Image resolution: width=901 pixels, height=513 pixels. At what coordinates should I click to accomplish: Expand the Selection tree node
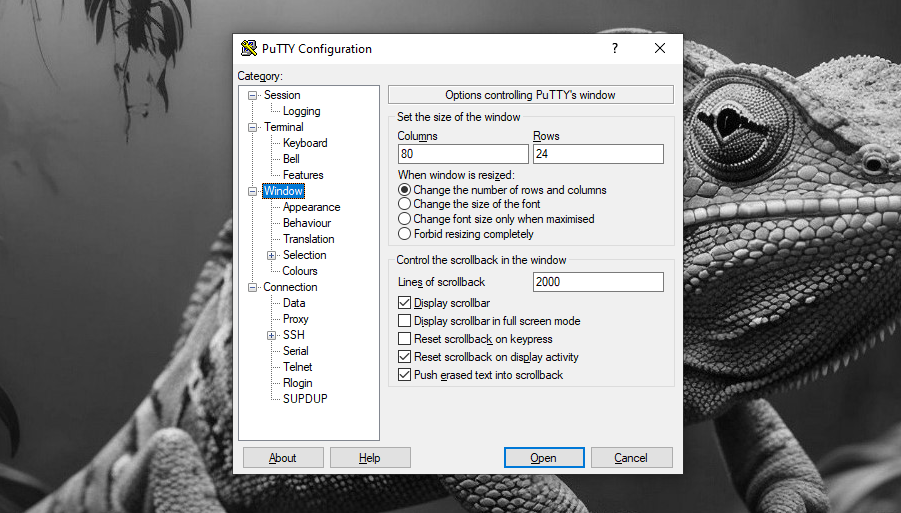coord(272,255)
